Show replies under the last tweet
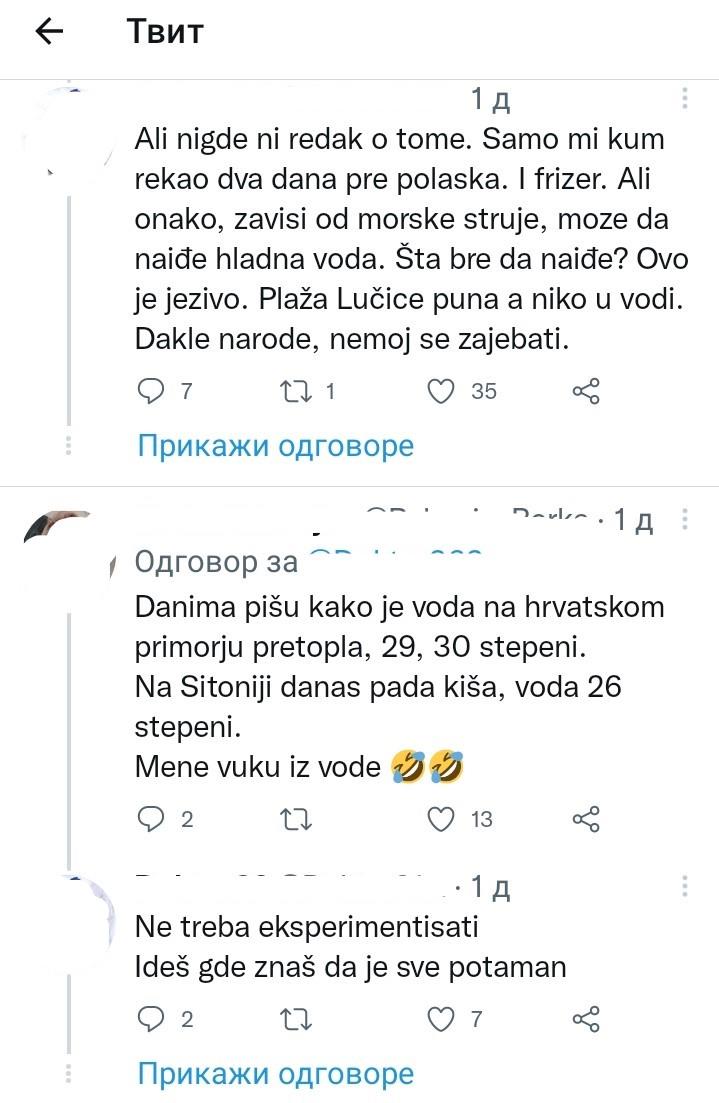This screenshot has height=1103, width=719. pos(275,1074)
